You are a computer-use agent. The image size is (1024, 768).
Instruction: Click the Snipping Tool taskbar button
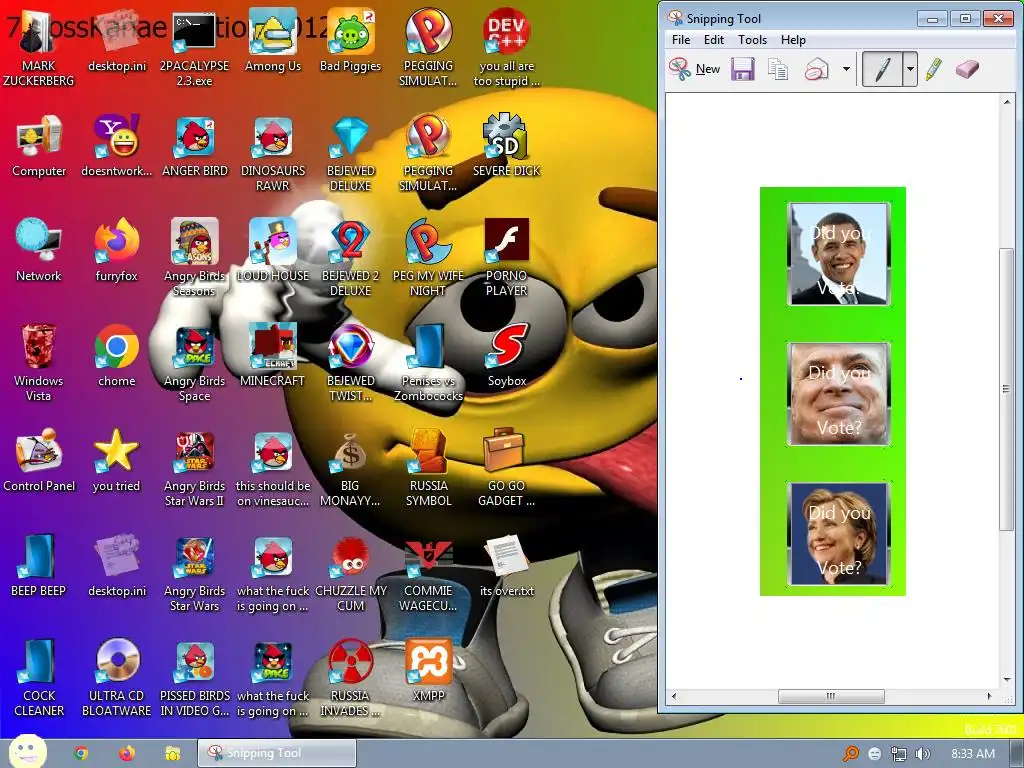[277, 754]
